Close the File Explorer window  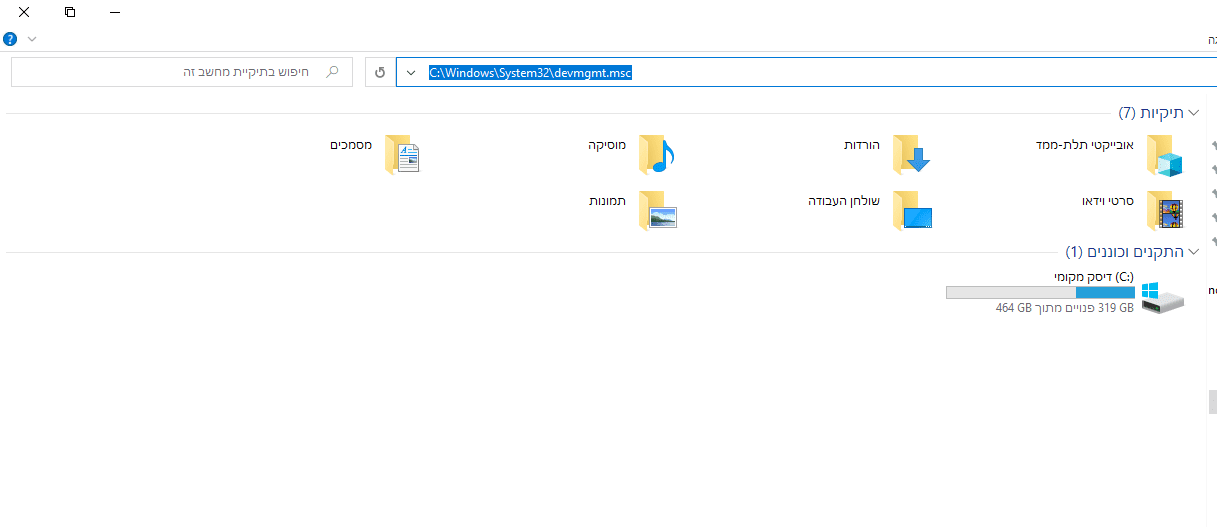24,12
